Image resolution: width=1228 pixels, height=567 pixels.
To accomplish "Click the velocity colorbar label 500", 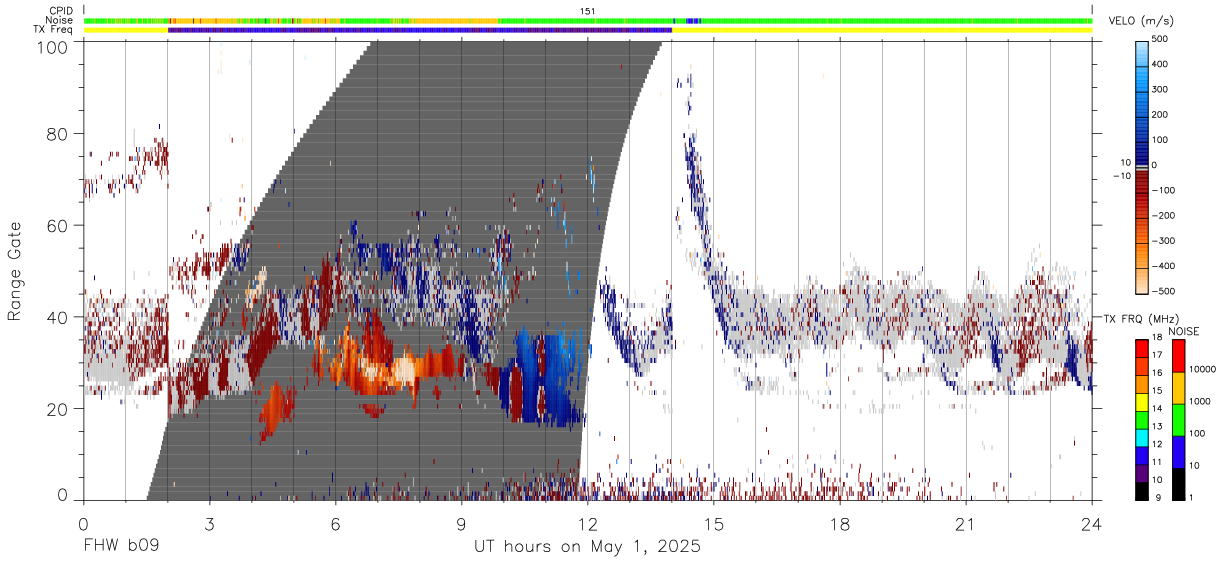I will click(1162, 39).
